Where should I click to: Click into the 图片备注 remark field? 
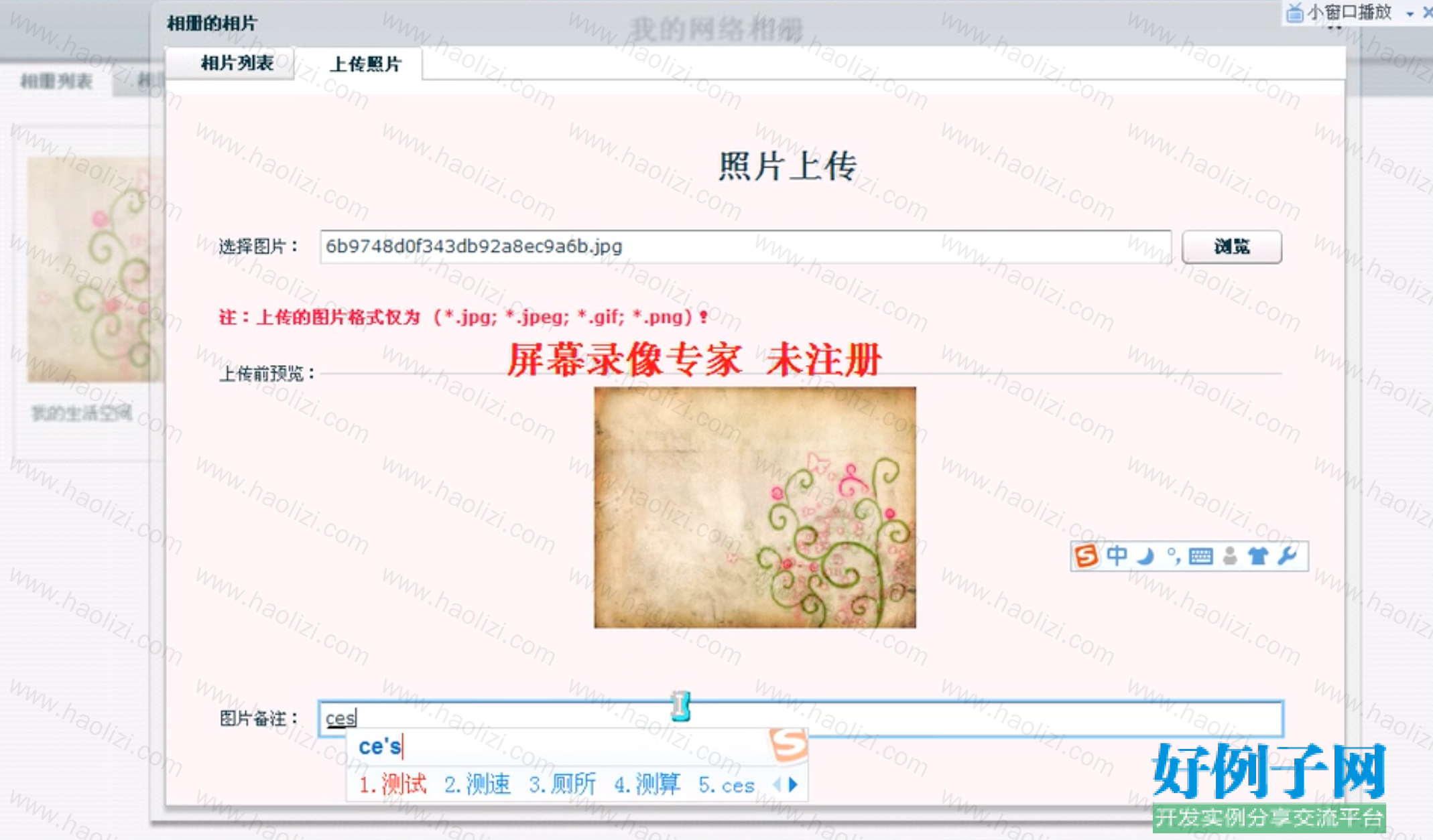point(801,719)
